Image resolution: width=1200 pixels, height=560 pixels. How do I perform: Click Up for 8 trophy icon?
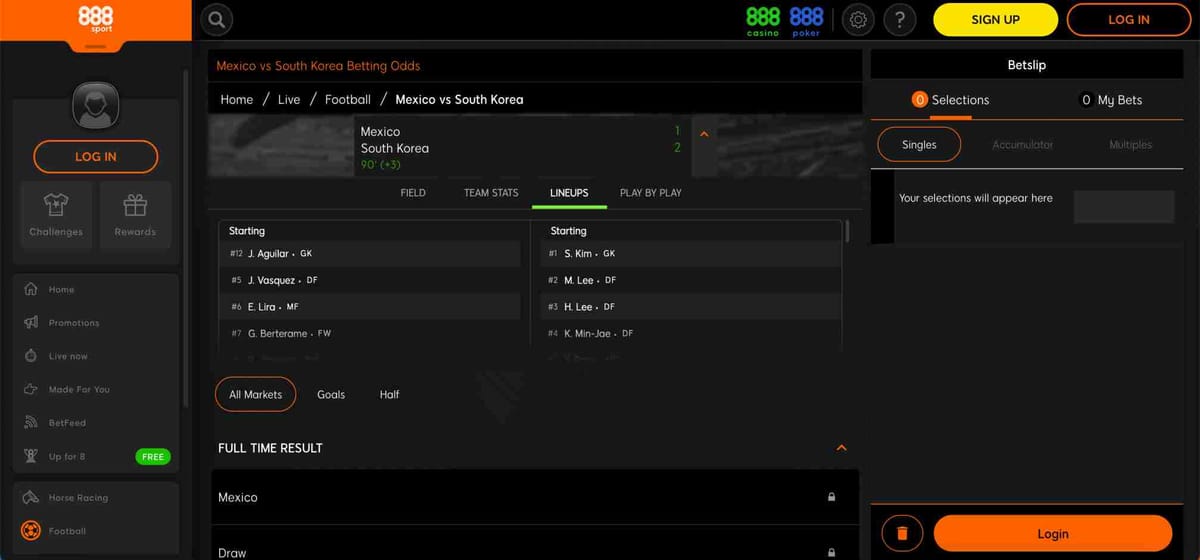[30, 456]
